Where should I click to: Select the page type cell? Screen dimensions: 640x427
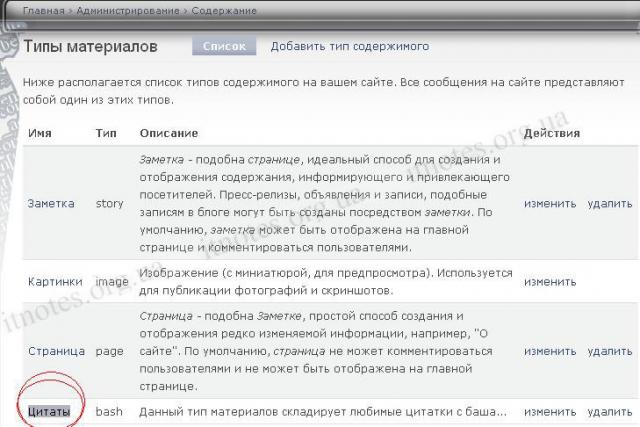(109, 351)
